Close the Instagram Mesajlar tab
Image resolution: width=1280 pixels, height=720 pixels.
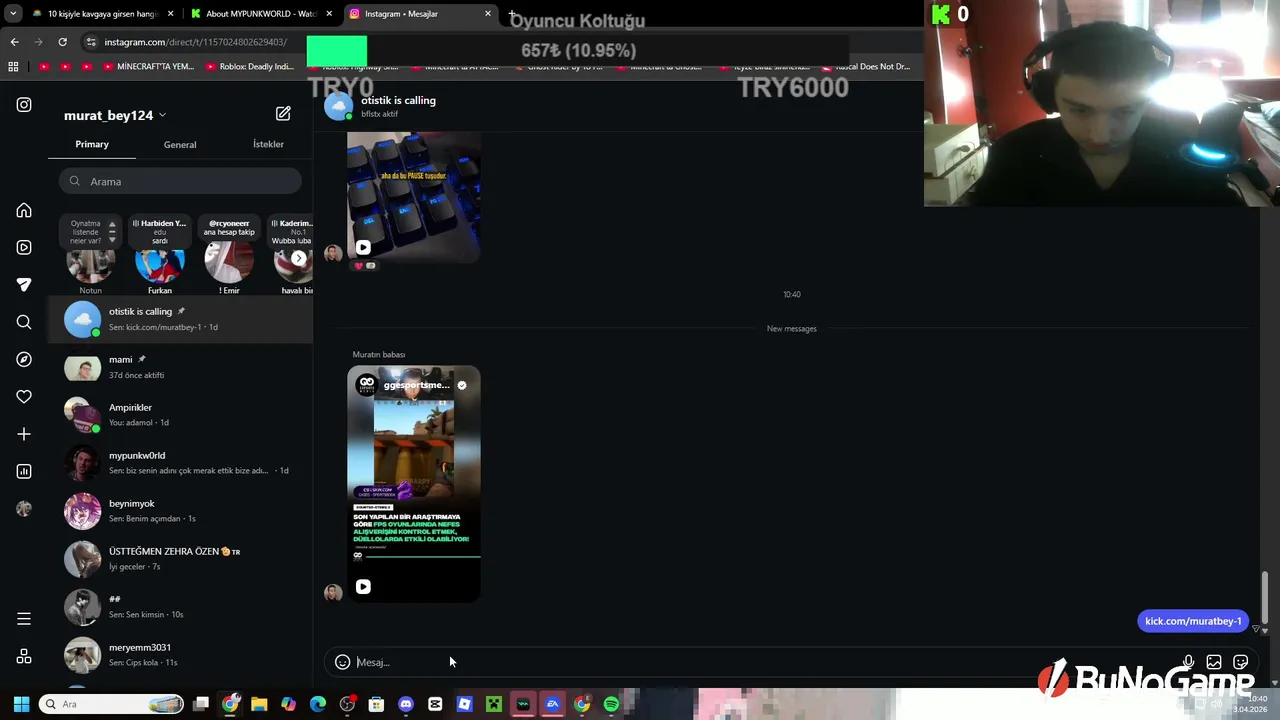point(488,14)
